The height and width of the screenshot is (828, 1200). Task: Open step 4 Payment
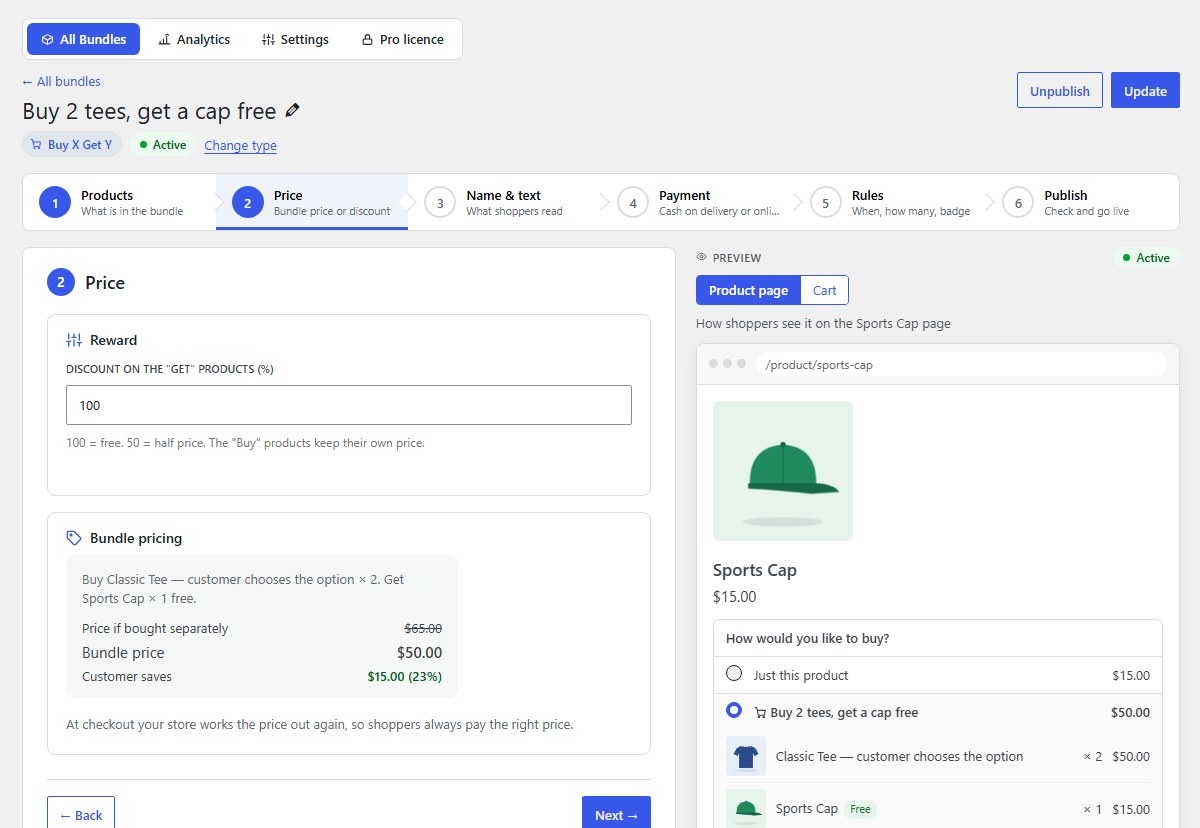698,203
